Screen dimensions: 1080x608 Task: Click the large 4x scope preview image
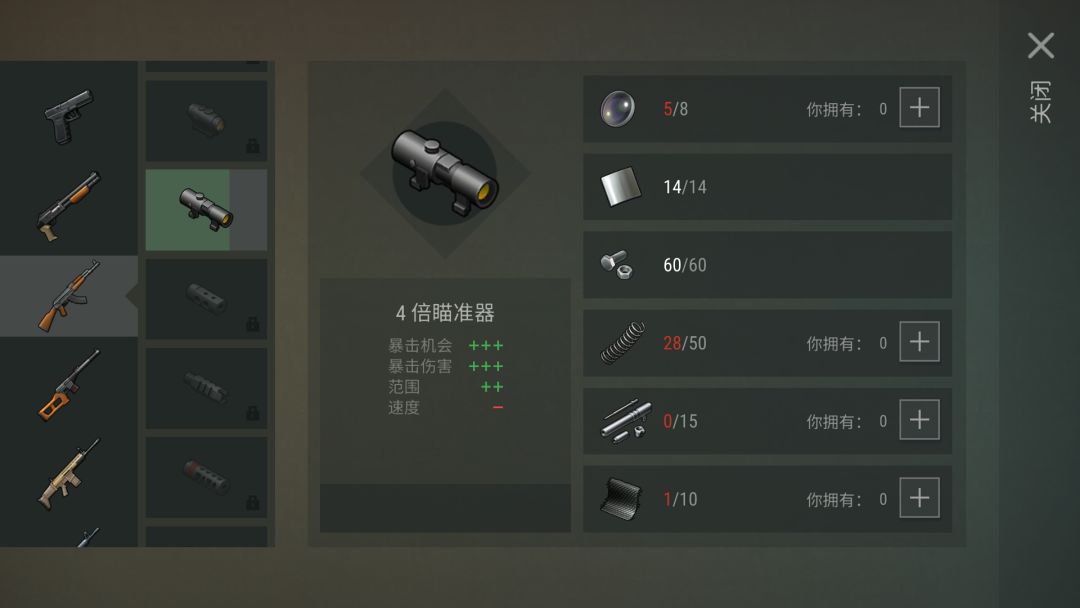click(x=445, y=174)
